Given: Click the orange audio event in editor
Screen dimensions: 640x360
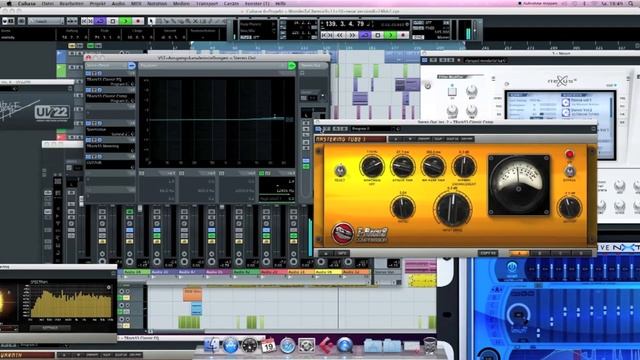Looking at the screenshot, I should [x=192, y=294].
